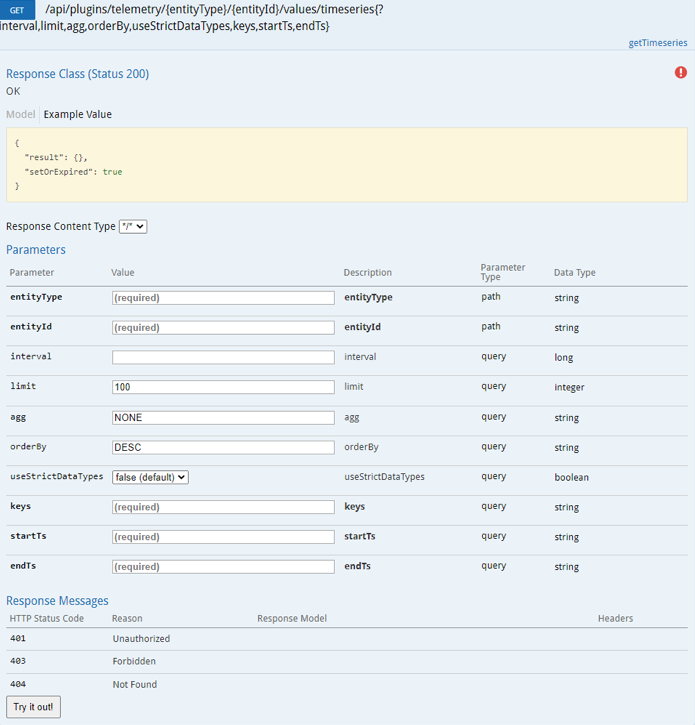
Task: Click the GET method badge
Action: click(18, 10)
